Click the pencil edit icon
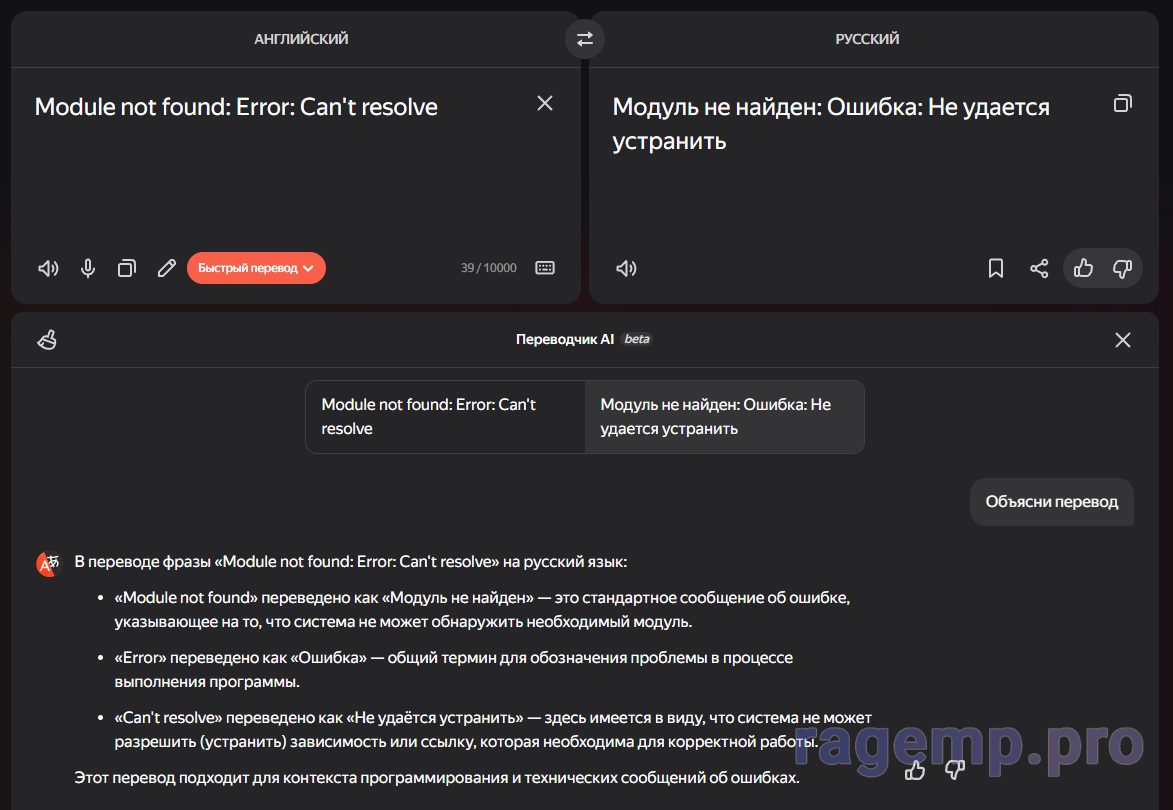 coord(167,268)
